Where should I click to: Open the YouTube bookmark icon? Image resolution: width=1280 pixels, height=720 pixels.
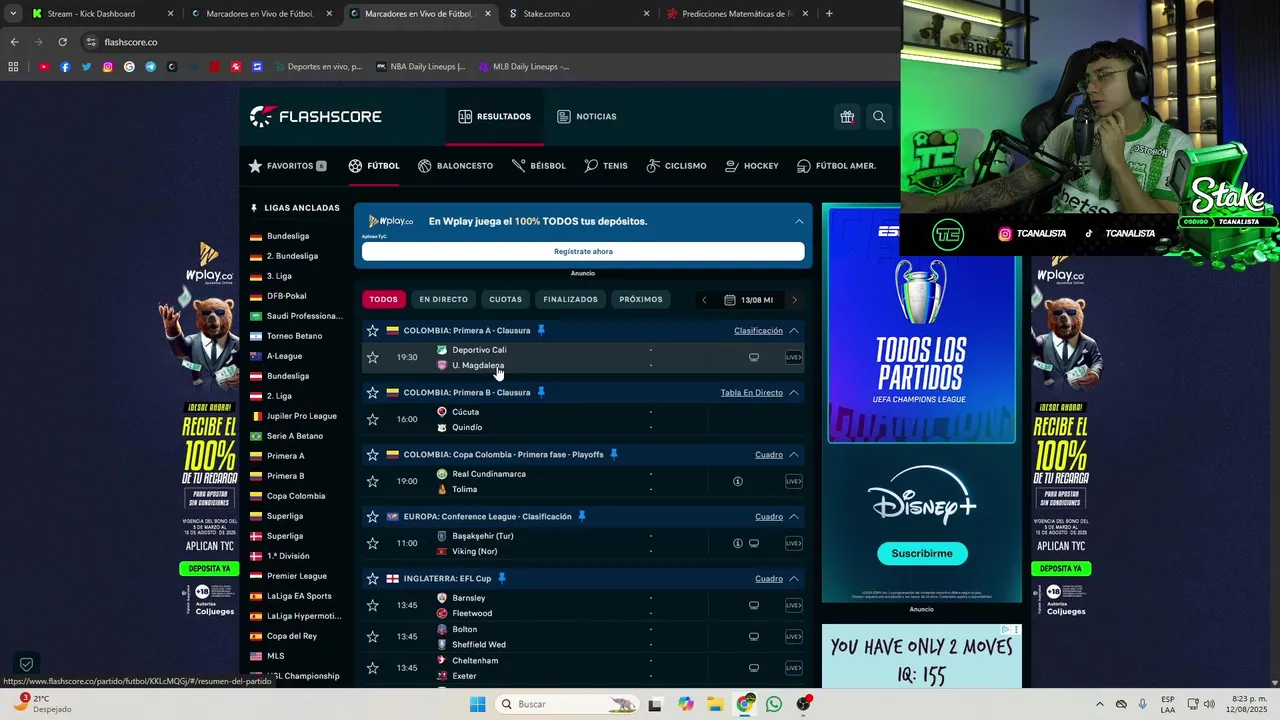pos(44,67)
